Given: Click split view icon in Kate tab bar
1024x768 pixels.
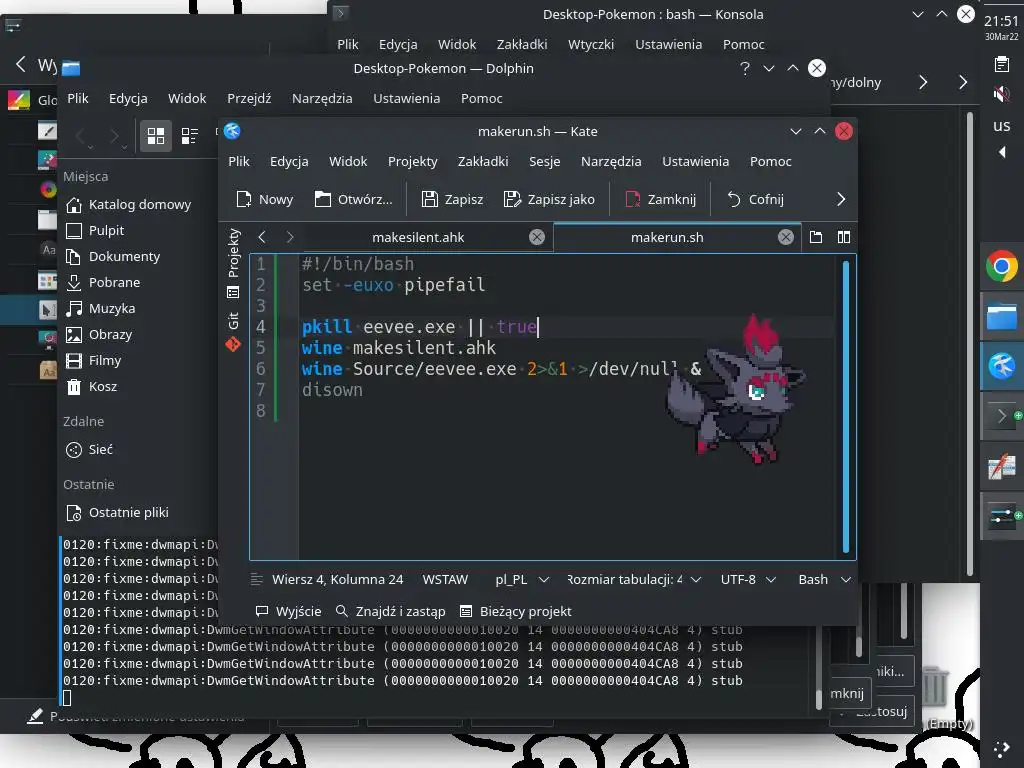Looking at the screenshot, I should [x=844, y=237].
